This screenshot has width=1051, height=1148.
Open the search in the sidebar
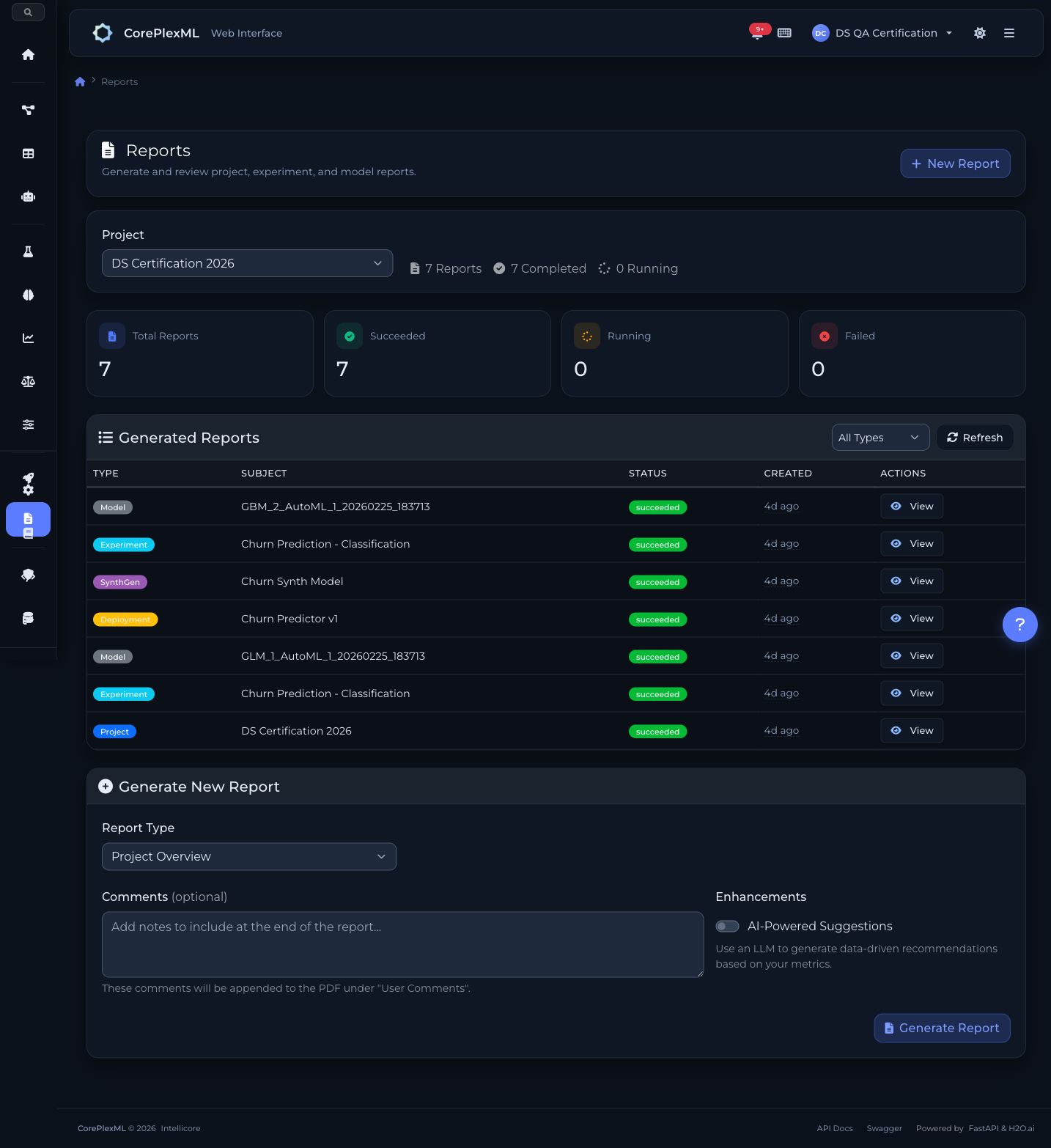tap(28, 12)
